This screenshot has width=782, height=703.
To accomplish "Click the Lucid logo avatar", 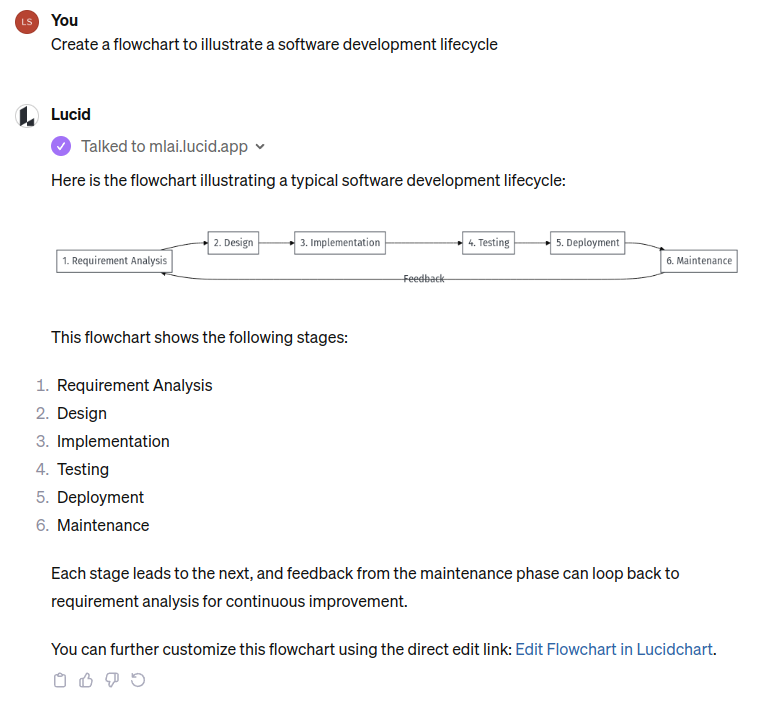I will (x=28, y=116).
